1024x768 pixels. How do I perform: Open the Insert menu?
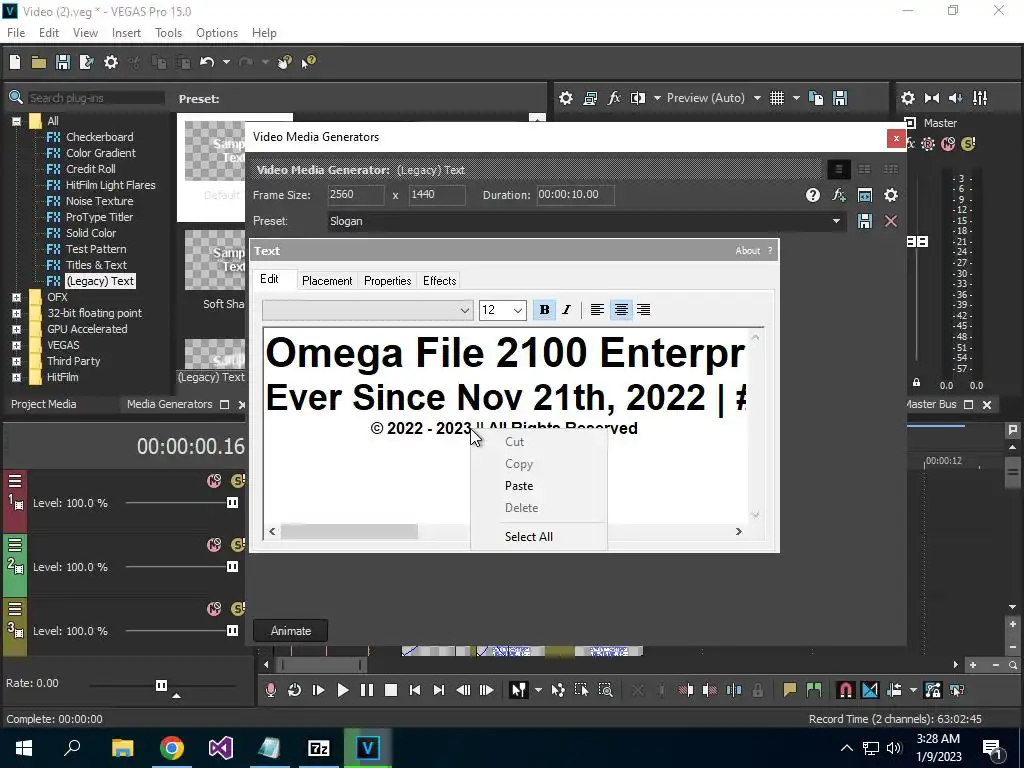[126, 33]
